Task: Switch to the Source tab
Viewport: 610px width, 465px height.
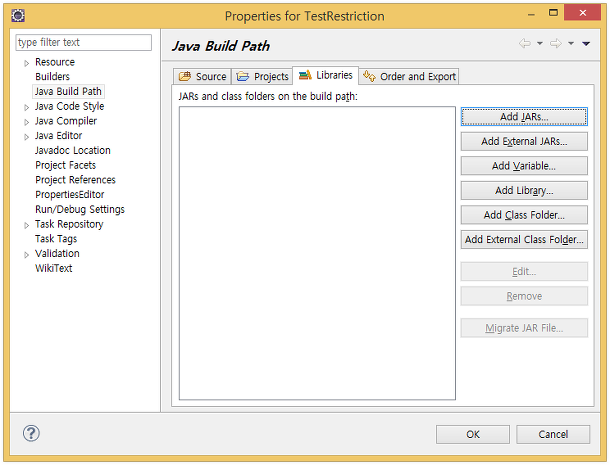Action: click(x=202, y=76)
